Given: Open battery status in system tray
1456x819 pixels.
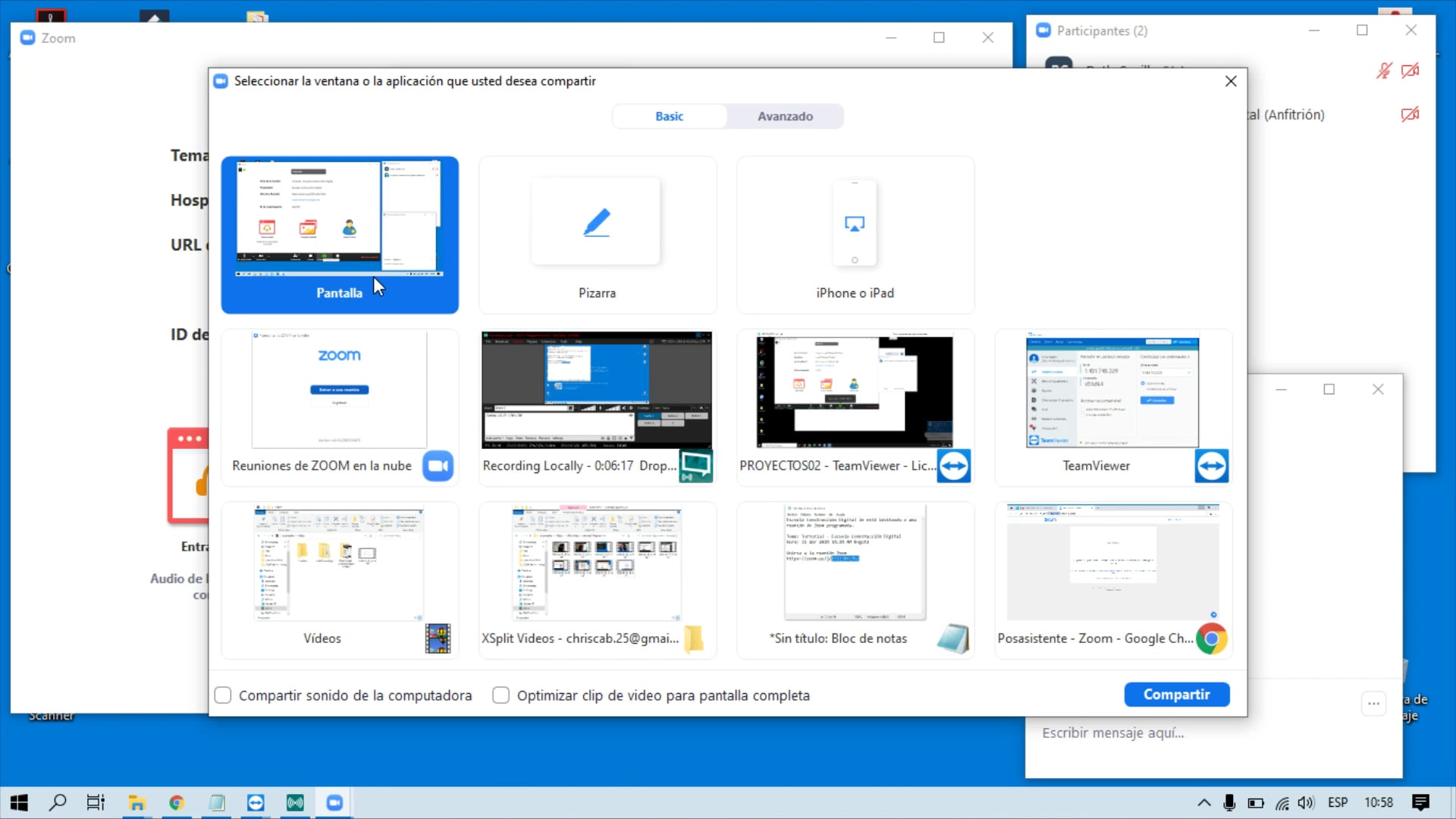Looking at the screenshot, I should pos(1256,802).
